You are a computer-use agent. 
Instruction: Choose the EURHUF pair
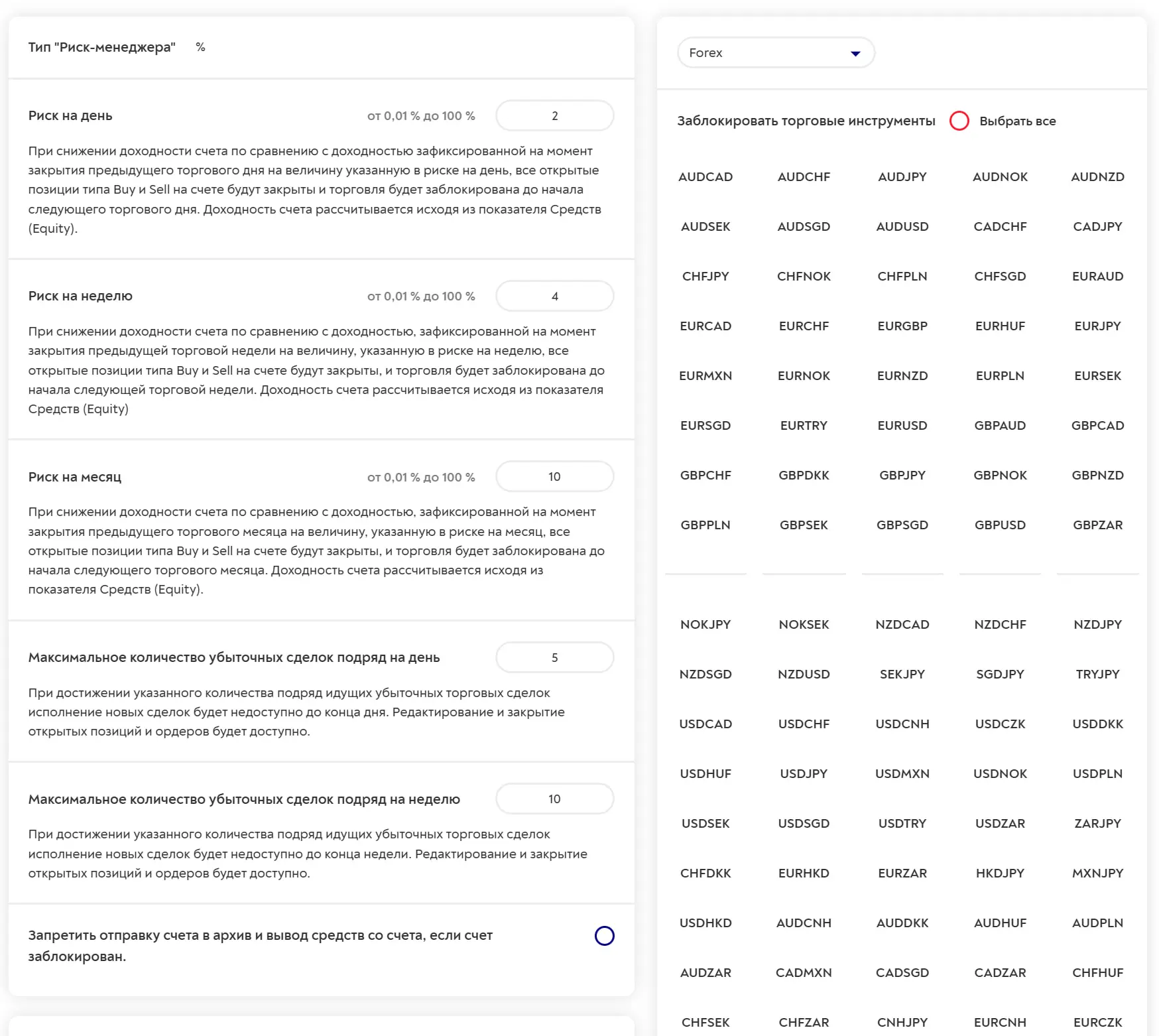click(x=1000, y=326)
